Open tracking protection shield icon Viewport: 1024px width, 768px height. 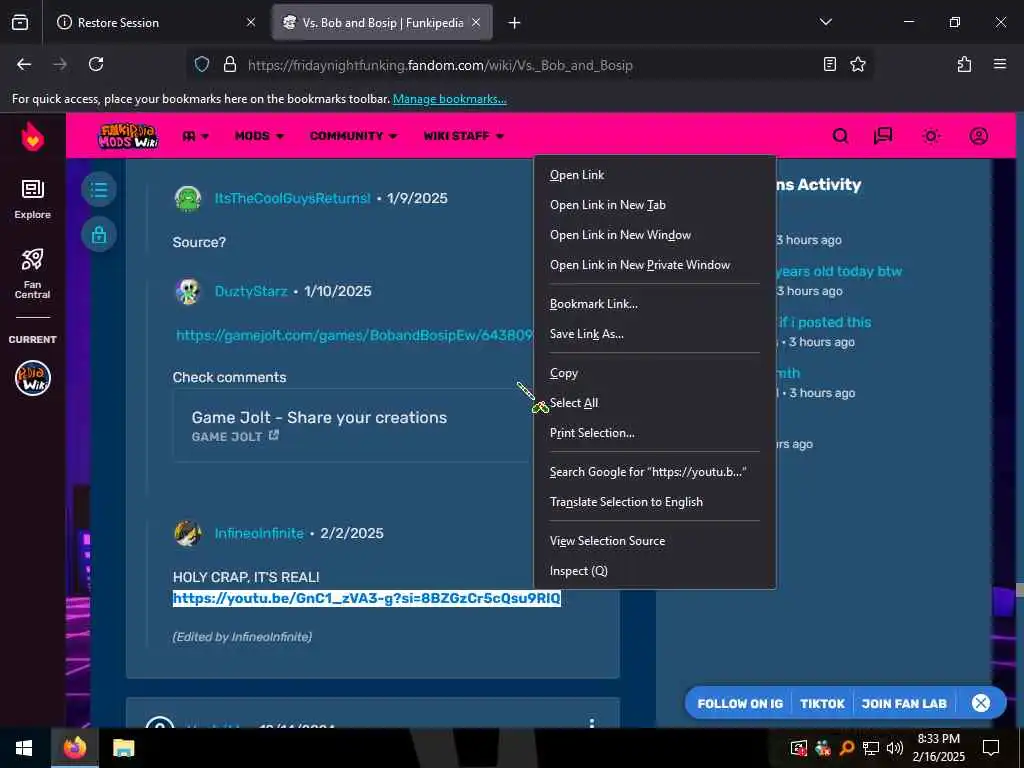click(x=202, y=65)
